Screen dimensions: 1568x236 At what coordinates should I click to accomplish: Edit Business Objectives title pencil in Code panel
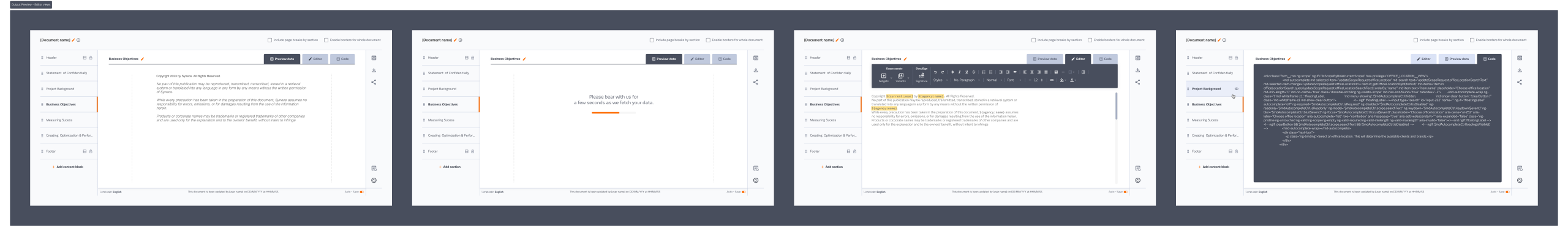tap(1289, 59)
